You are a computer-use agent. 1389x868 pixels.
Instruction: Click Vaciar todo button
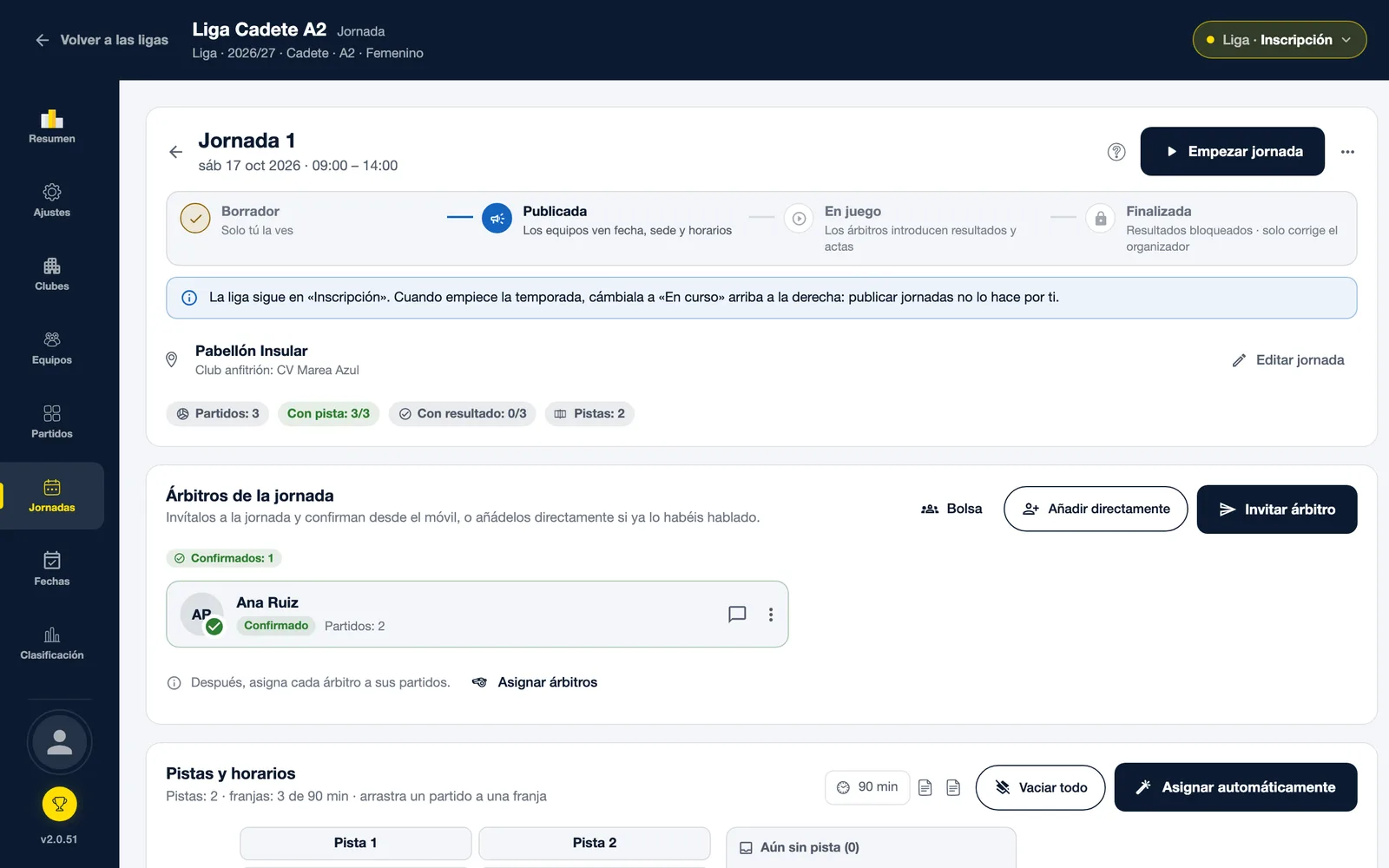[1041, 787]
